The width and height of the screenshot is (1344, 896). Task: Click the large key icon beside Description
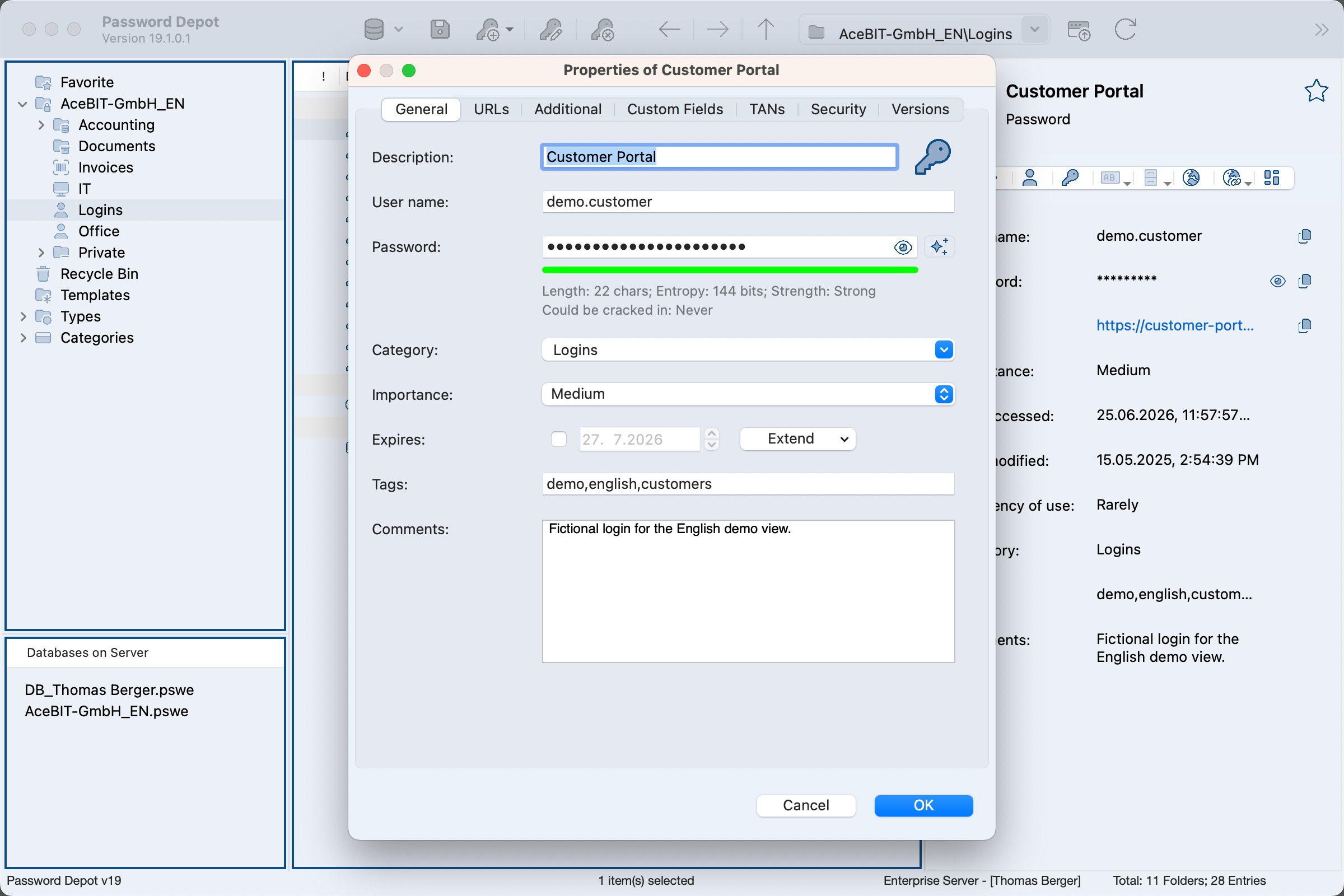click(x=932, y=157)
